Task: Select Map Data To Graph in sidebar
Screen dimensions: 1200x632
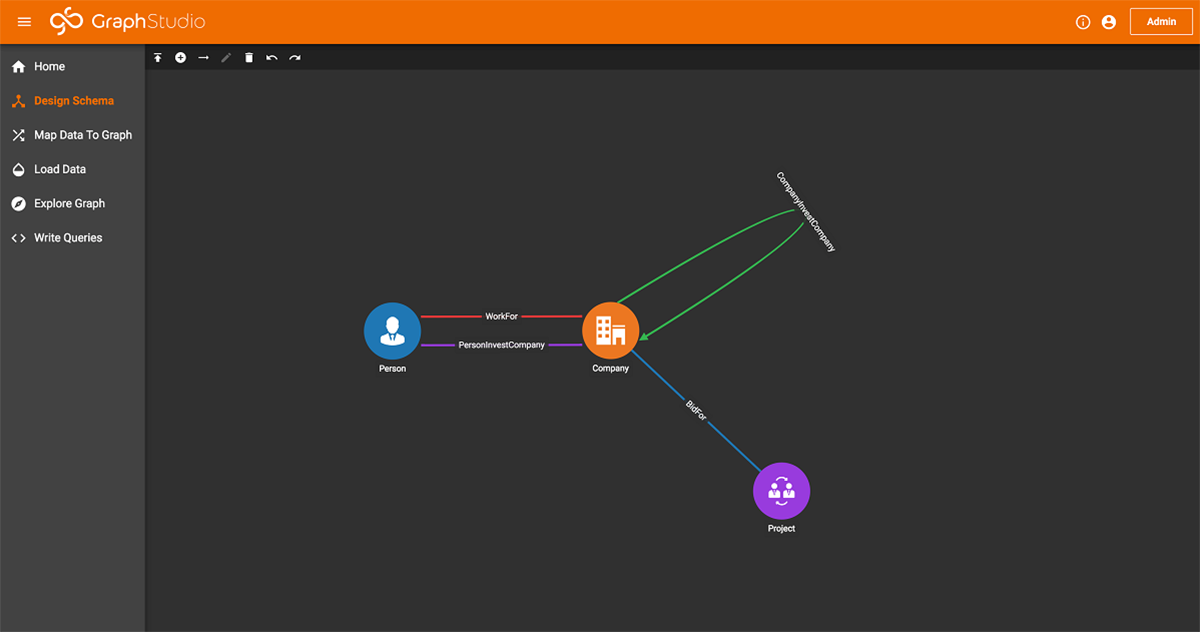Action: (x=82, y=135)
